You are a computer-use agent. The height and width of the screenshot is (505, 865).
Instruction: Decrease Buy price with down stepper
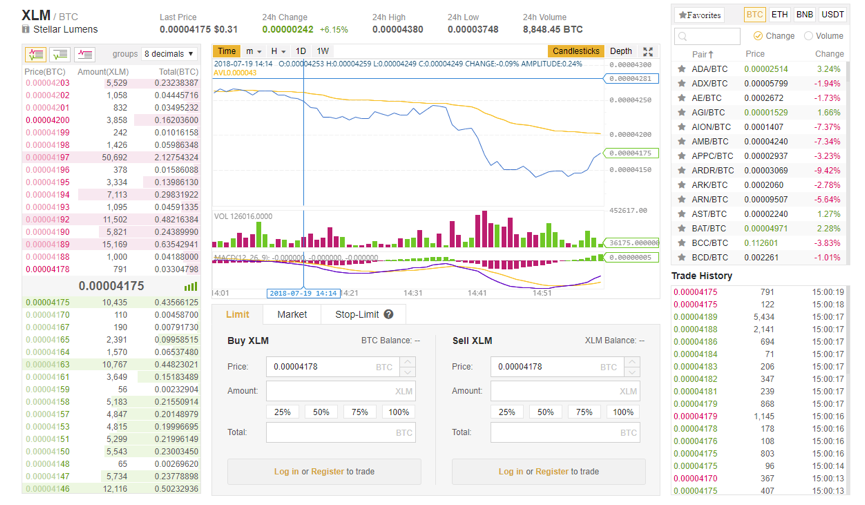click(x=407, y=371)
